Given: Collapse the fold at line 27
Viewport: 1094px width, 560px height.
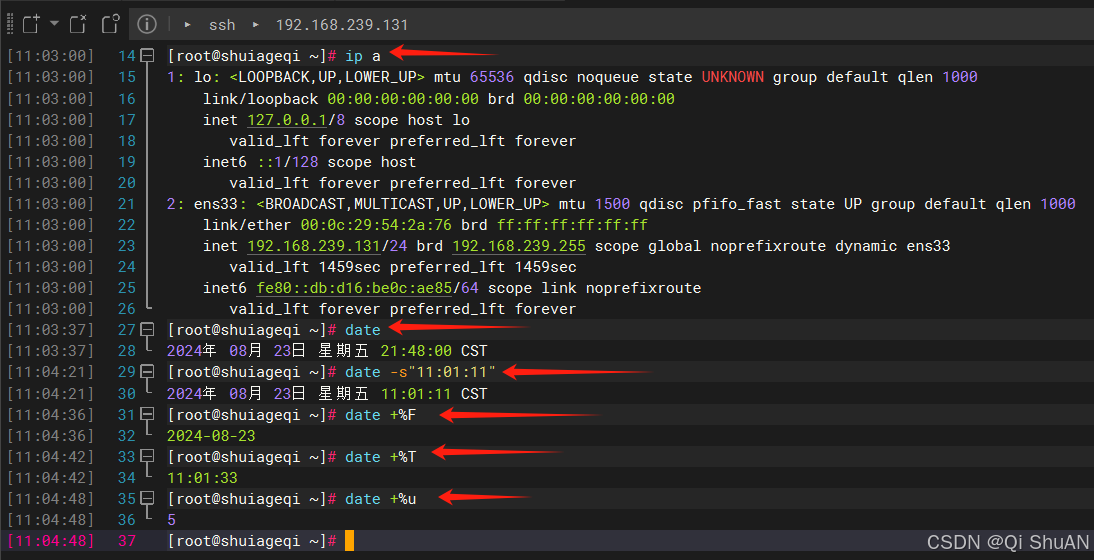Looking at the screenshot, I should tap(147, 329).
